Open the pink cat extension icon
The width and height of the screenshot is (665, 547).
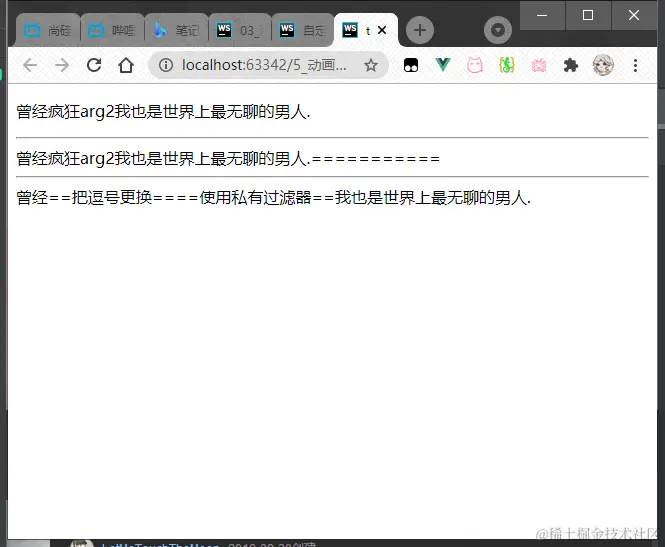click(475, 65)
